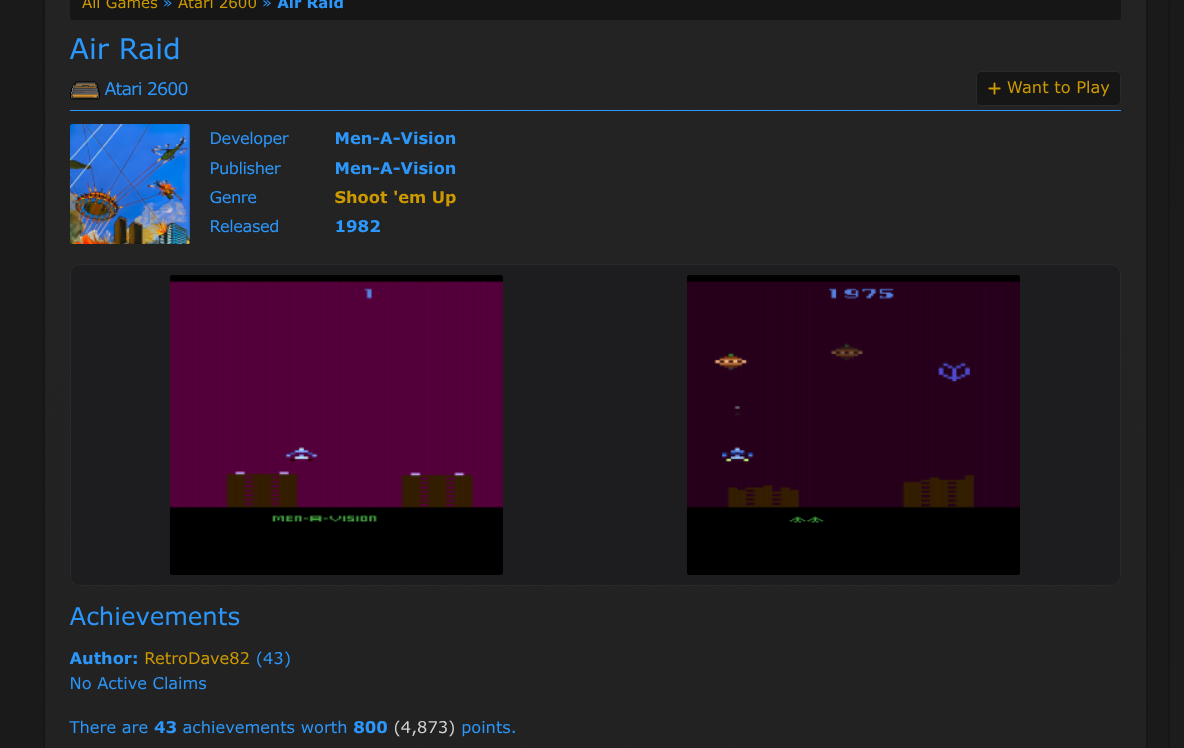This screenshot has height=748, width=1184.
Task: Open the Air Raid box art image
Action: click(x=130, y=184)
